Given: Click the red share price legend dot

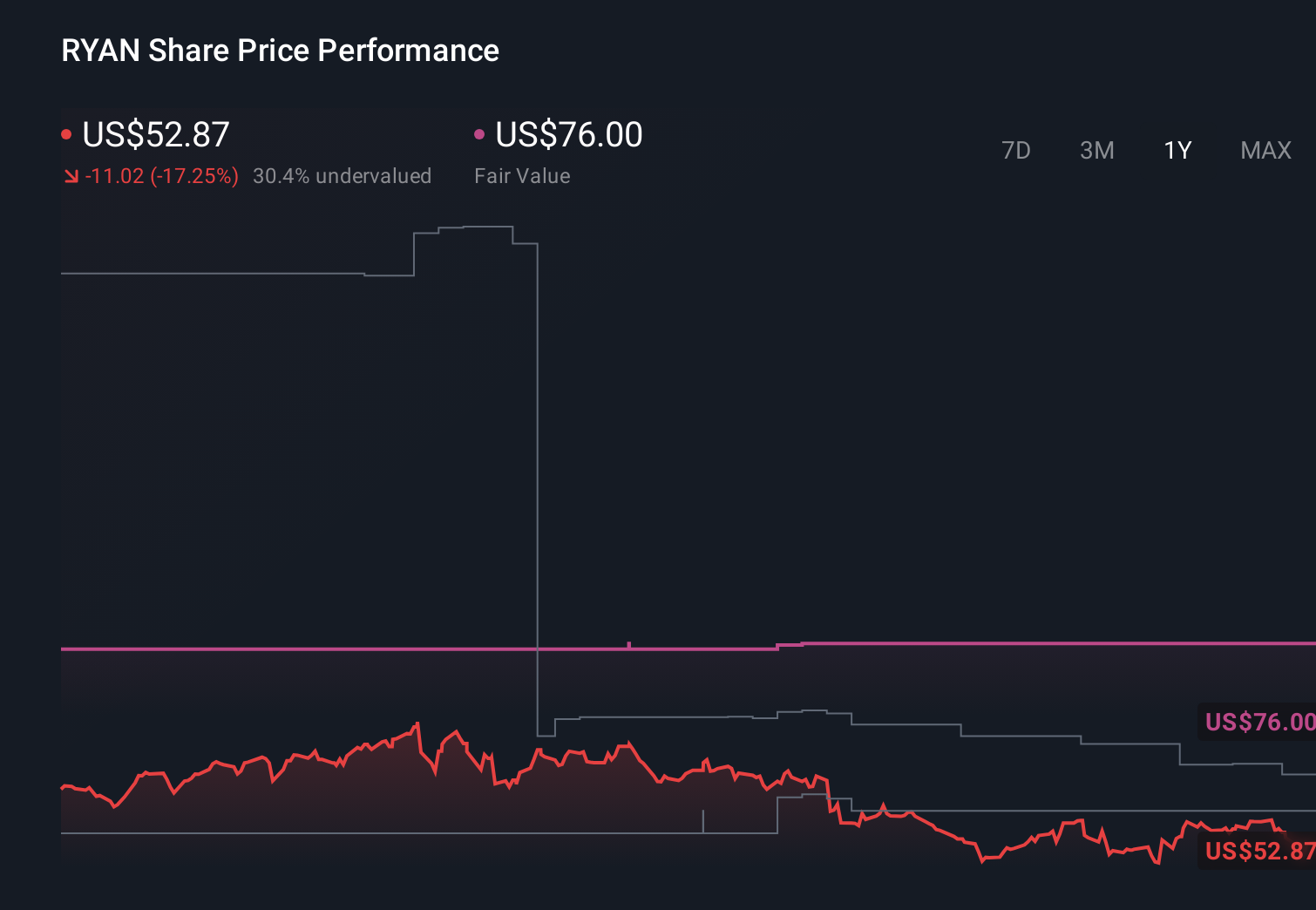Looking at the screenshot, I should tap(66, 132).
